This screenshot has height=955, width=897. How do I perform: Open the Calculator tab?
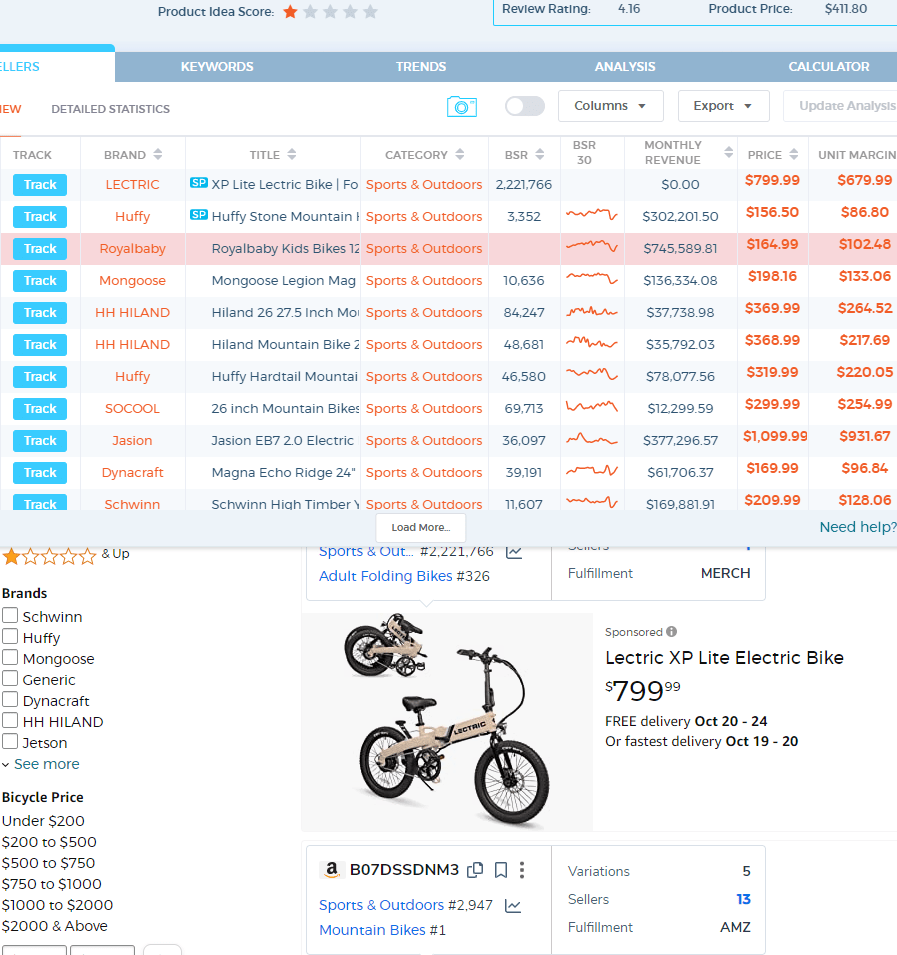[x=828, y=67]
